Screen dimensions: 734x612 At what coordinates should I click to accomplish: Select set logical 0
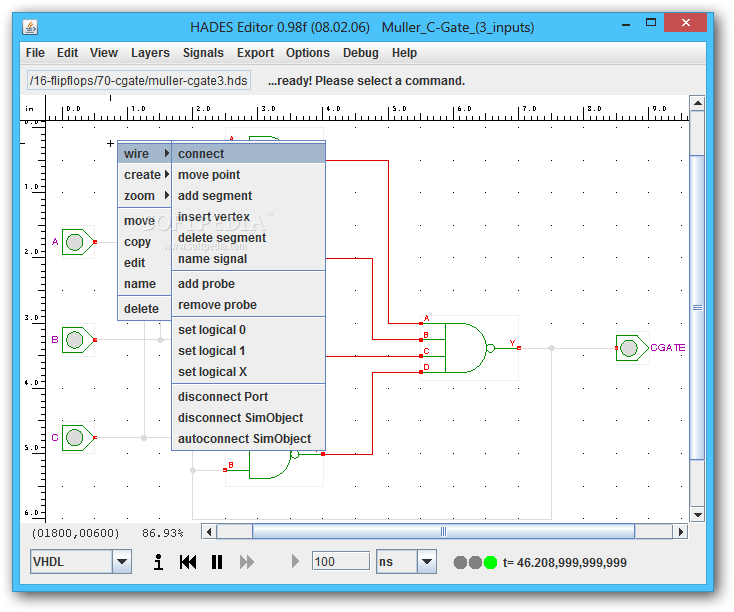click(249, 330)
